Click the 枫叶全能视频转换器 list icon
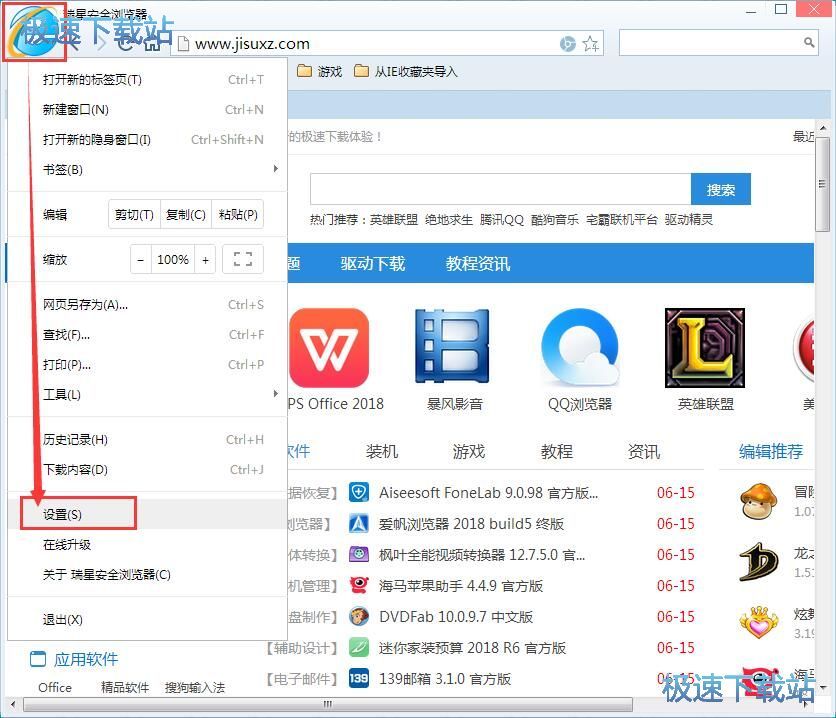 (x=359, y=554)
